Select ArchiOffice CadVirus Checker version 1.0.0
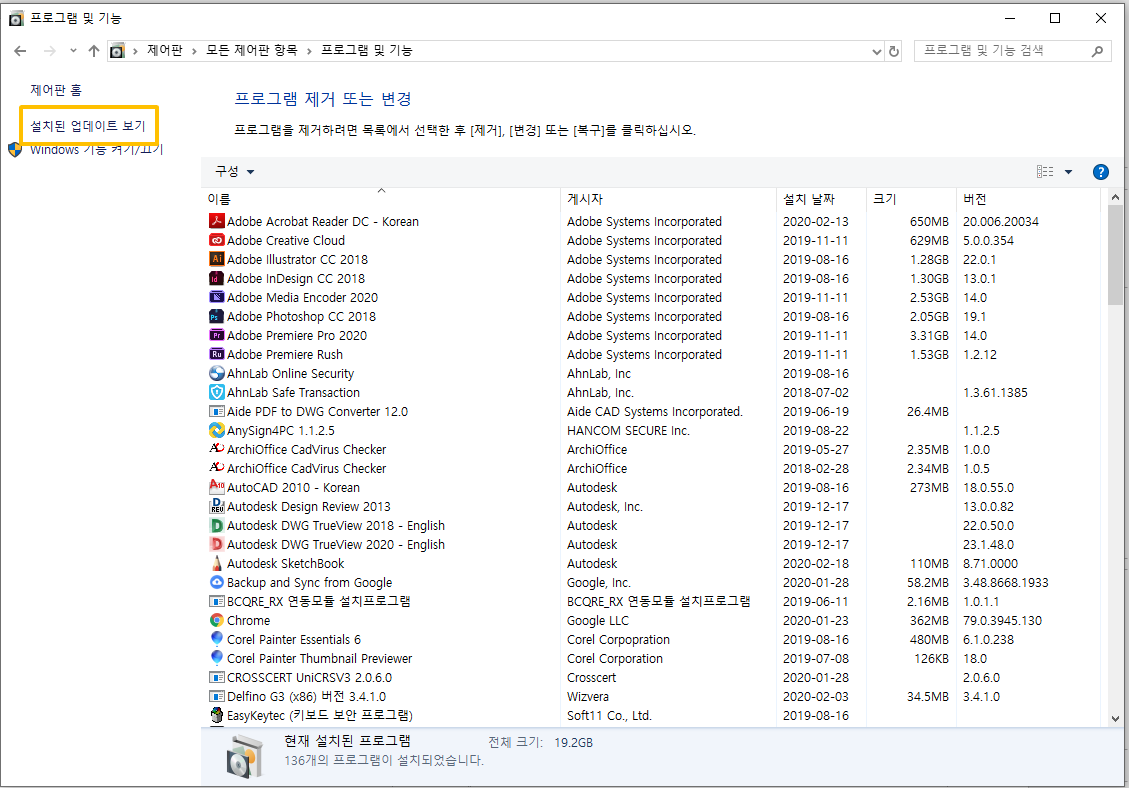The width and height of the screenshot is (1129, 788). pos(651,449)
